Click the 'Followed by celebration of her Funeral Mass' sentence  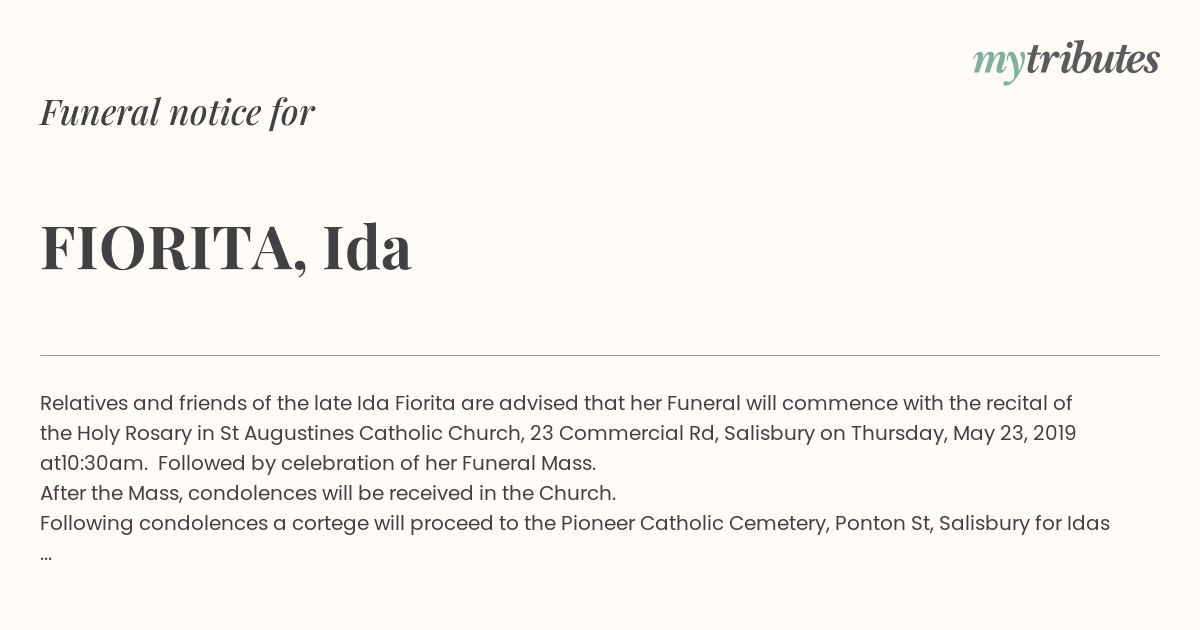tap(377, 463)
